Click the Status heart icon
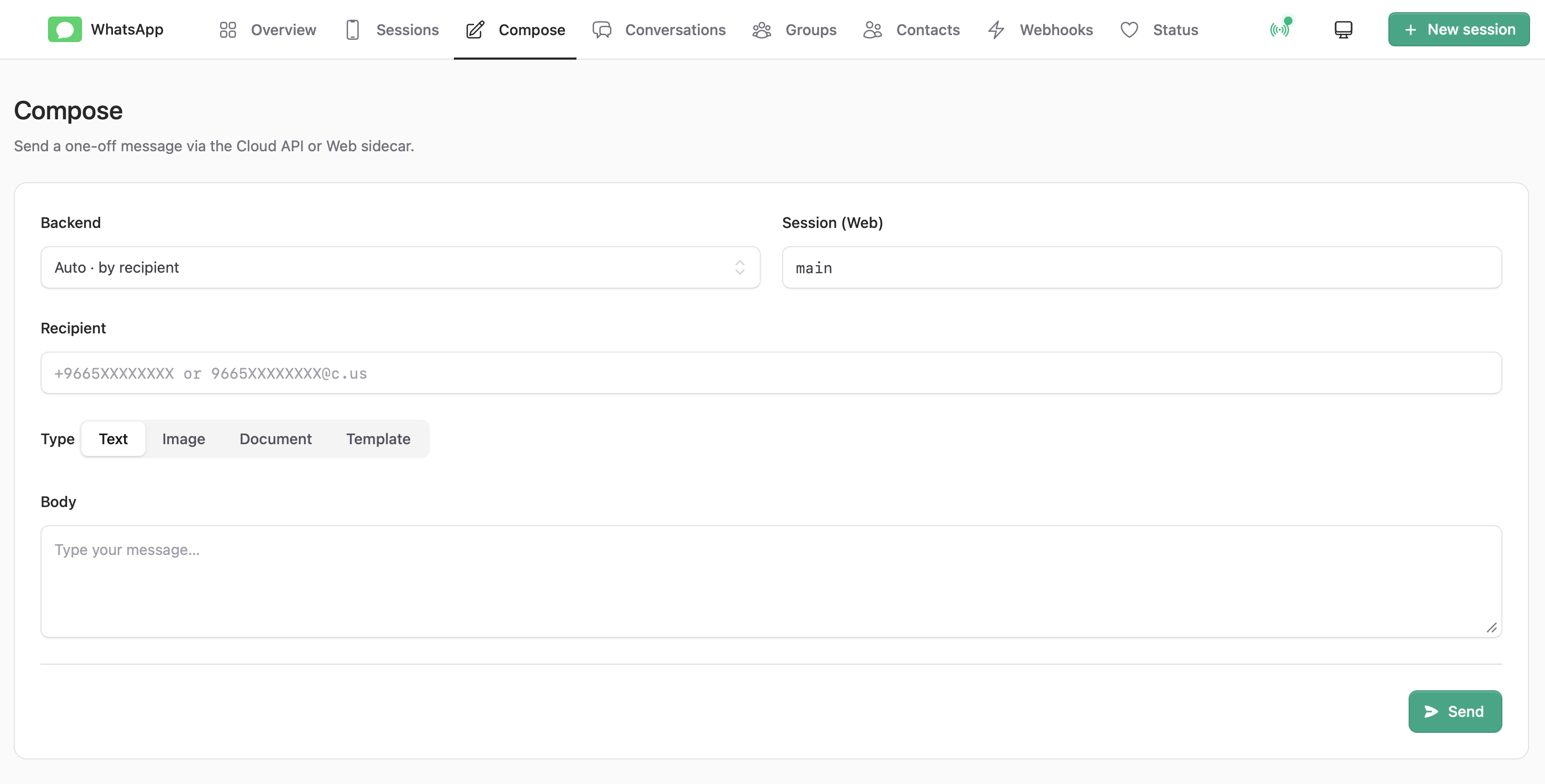The width and height of the screenshot is (1545, 784). [x=1129, y=30]
